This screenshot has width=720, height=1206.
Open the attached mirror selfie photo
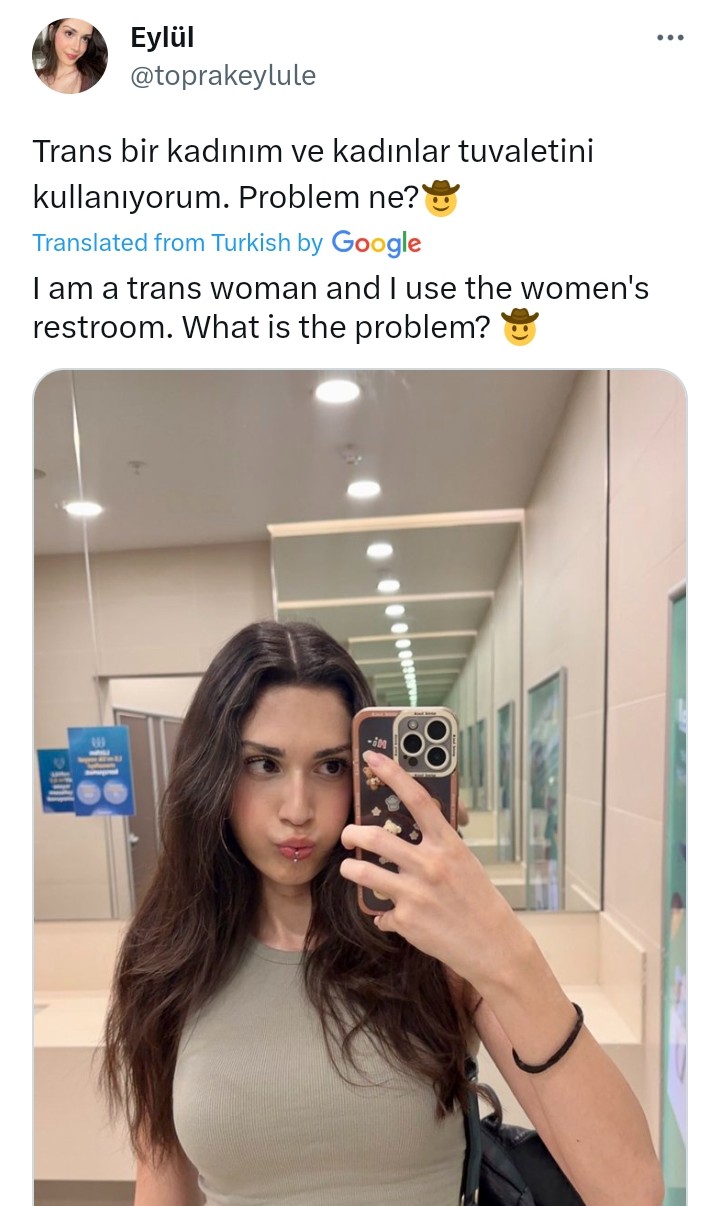coord(360,787)
